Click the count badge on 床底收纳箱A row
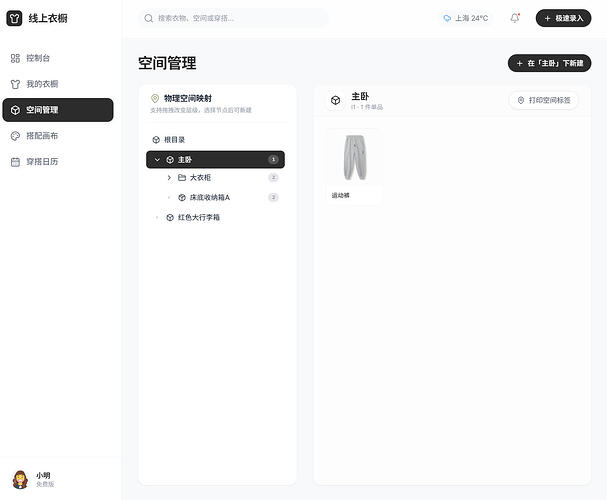The height and width of the screenshot is (500, 607). (x=273, y=197)
